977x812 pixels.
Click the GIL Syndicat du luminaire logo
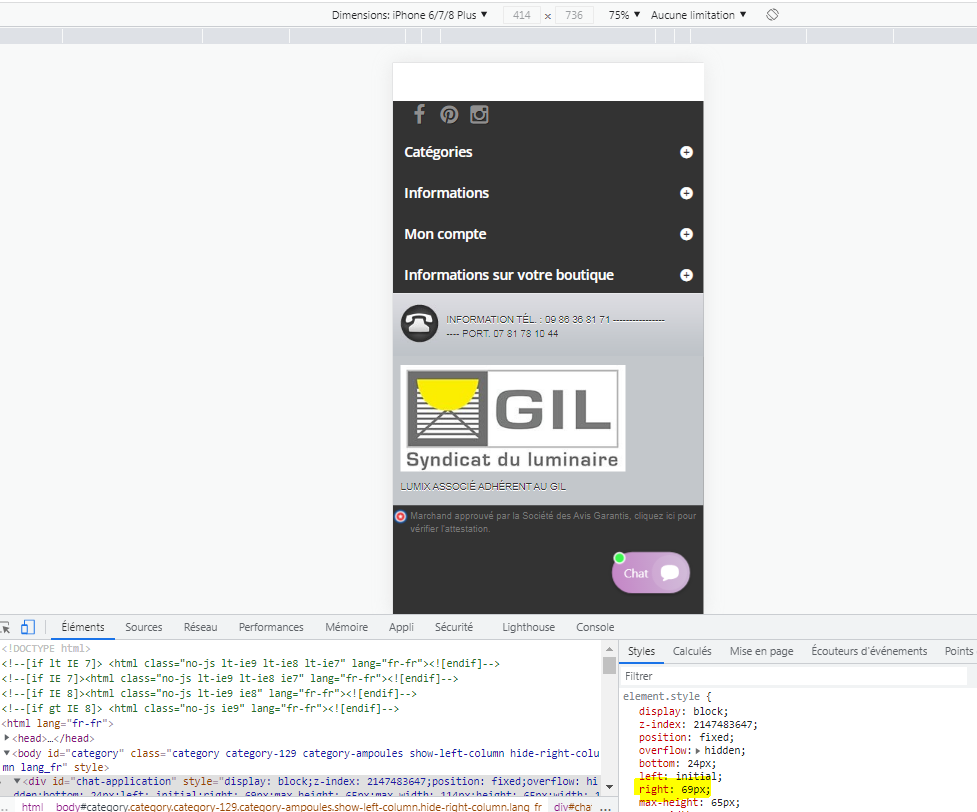pos(512,418)
